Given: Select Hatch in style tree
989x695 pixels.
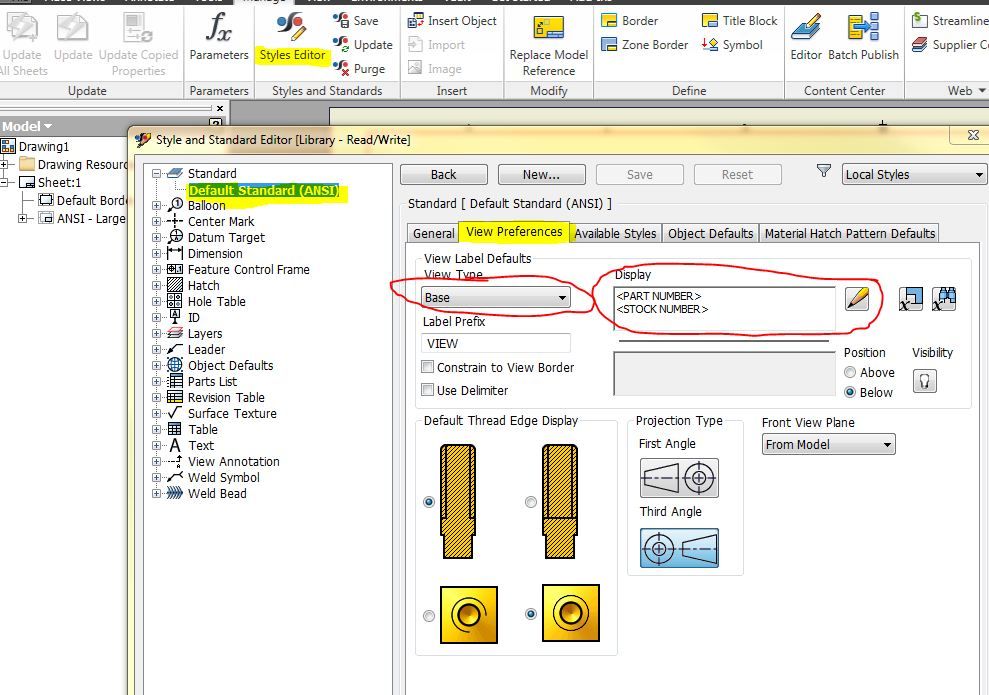Looking at the screenshot, I should 203,286.
